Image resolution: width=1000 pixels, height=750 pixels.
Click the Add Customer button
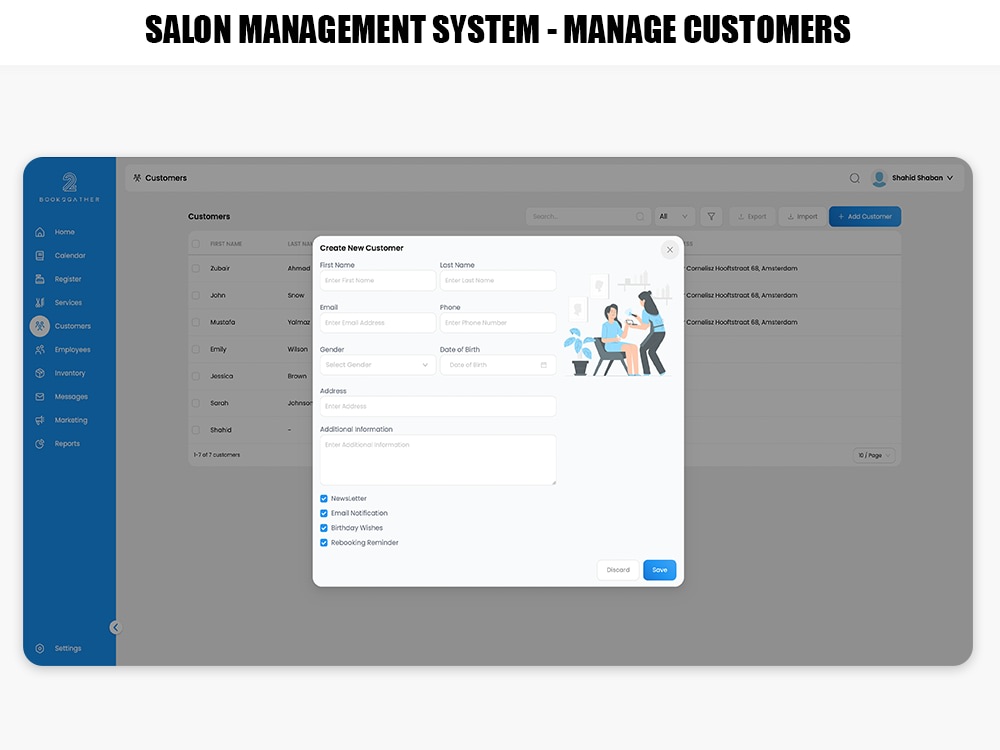[x=865, y=217]
